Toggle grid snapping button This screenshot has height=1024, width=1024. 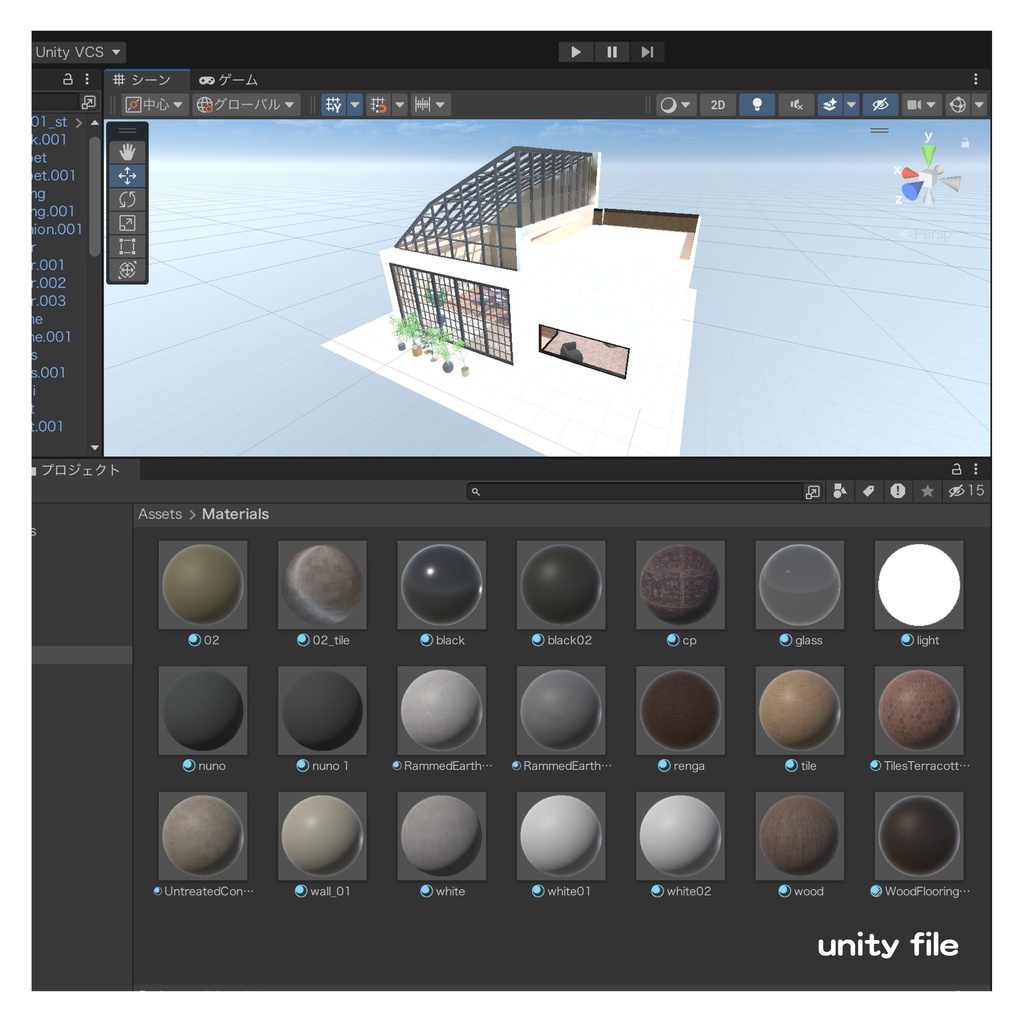click(378, 104)
